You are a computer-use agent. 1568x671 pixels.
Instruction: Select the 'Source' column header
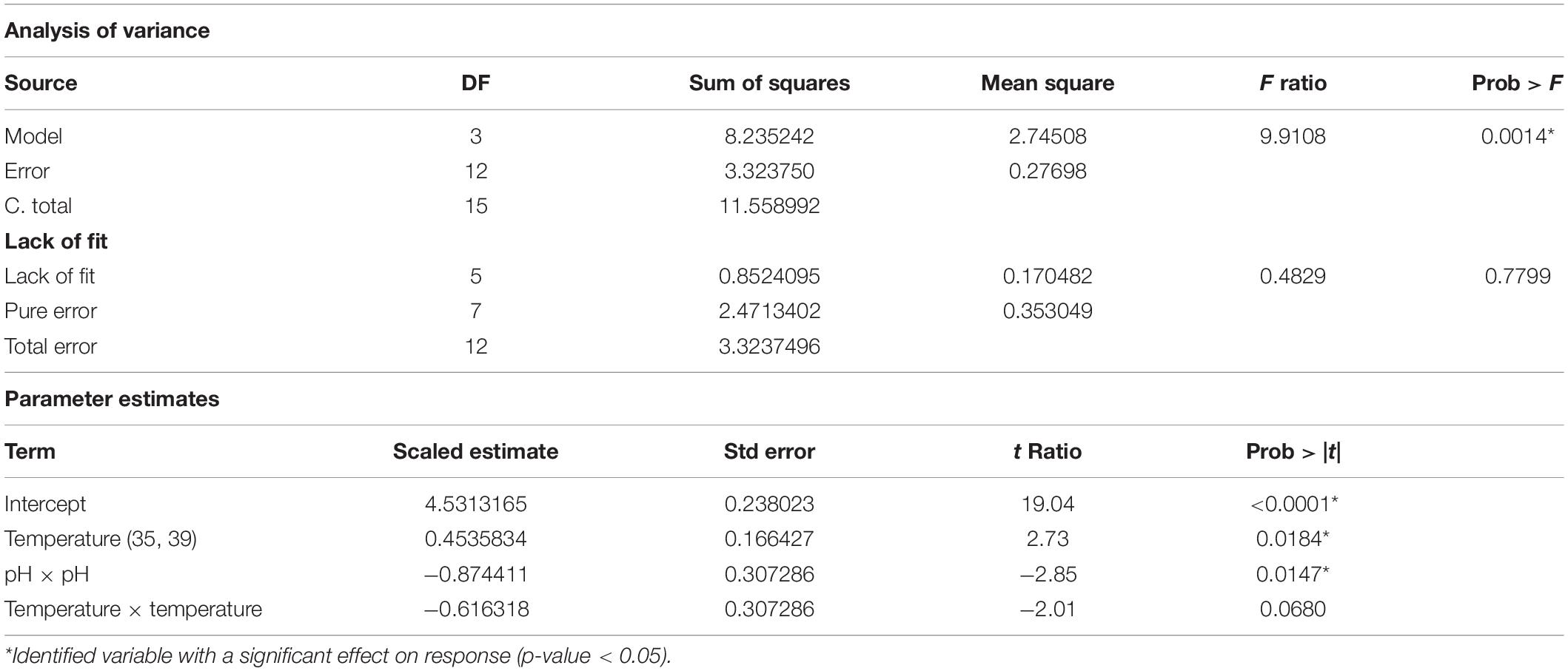click(41, 83)
